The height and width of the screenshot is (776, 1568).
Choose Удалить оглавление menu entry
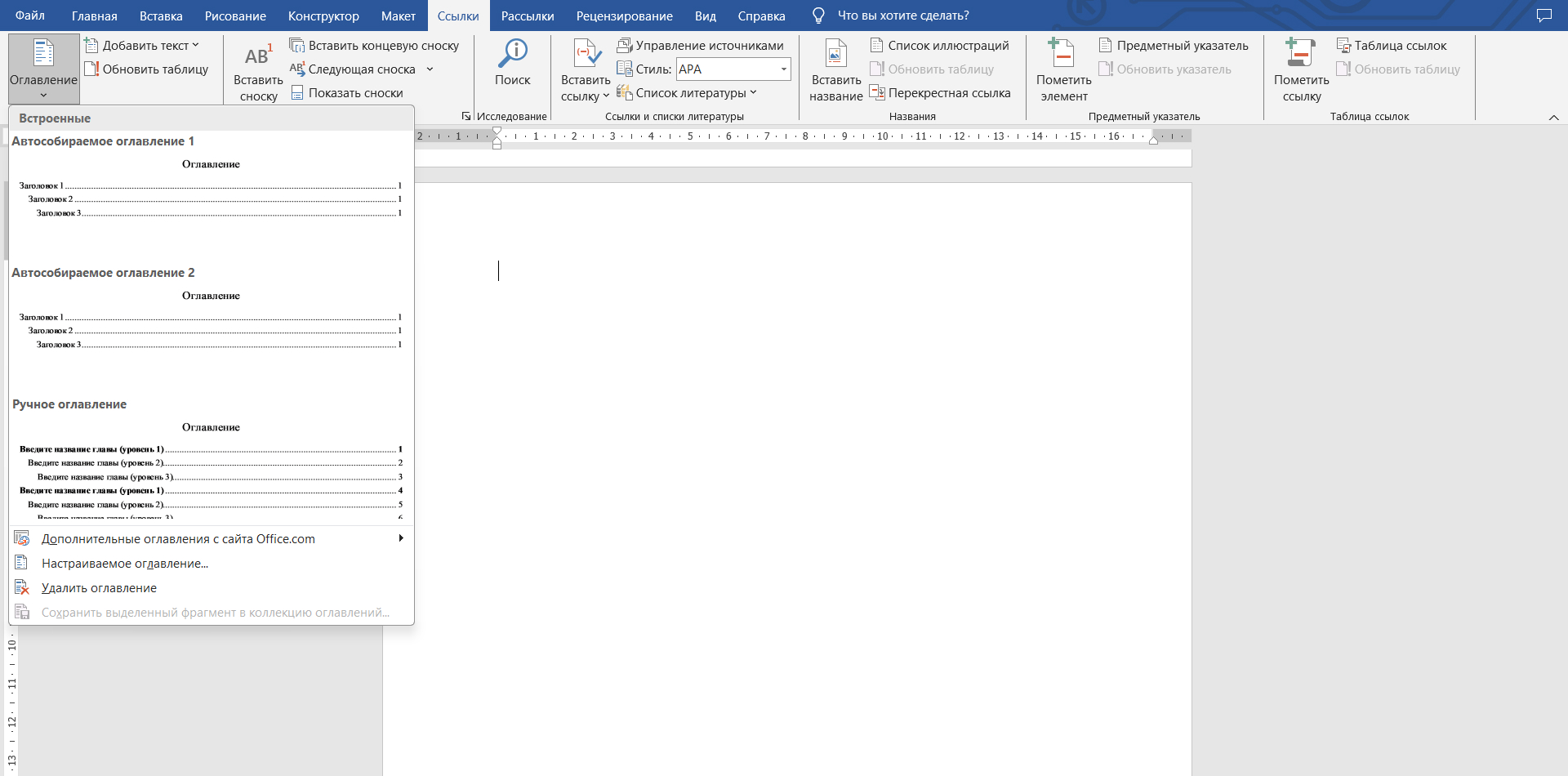click(211, 588)
